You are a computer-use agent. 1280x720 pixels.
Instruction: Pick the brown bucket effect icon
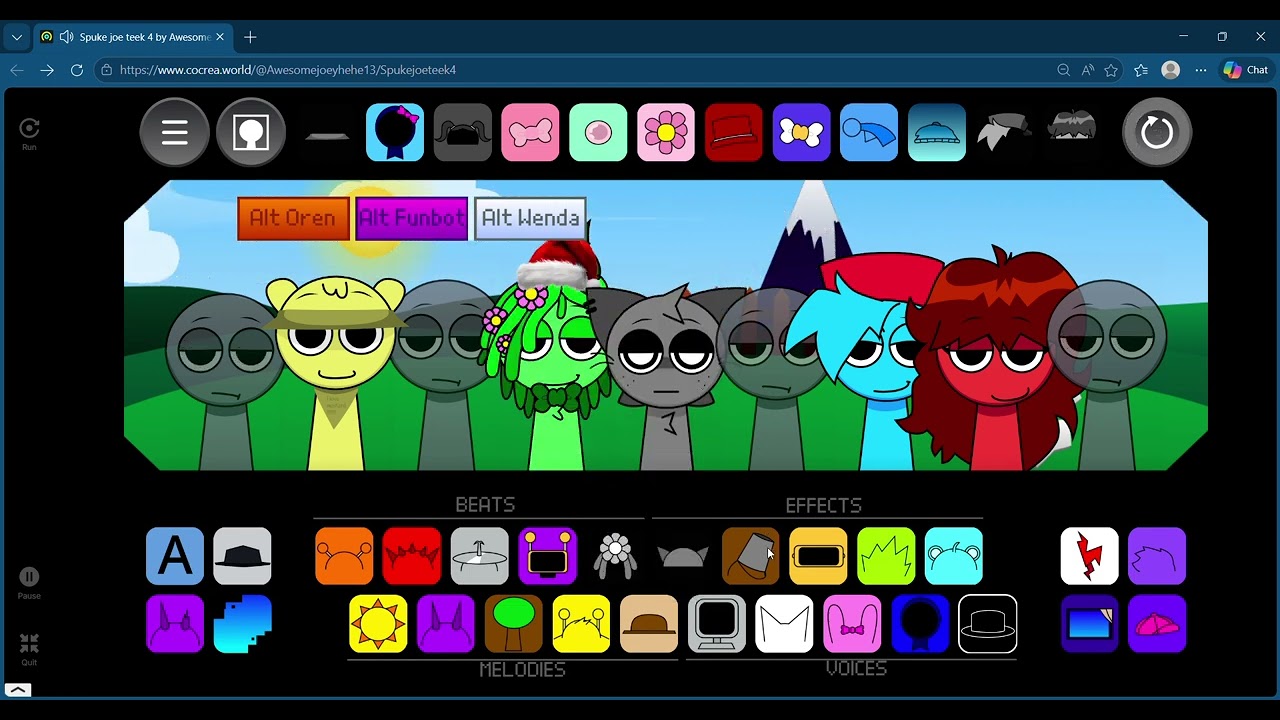[x=750, y=556]
